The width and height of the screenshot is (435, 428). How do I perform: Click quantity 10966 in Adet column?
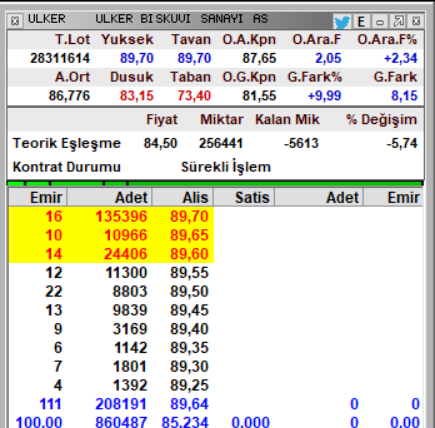click(125, 235)
